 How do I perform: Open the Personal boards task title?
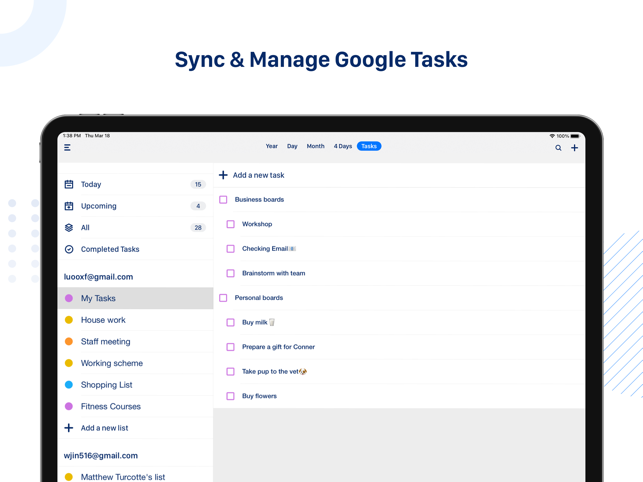tap(259, 298)
